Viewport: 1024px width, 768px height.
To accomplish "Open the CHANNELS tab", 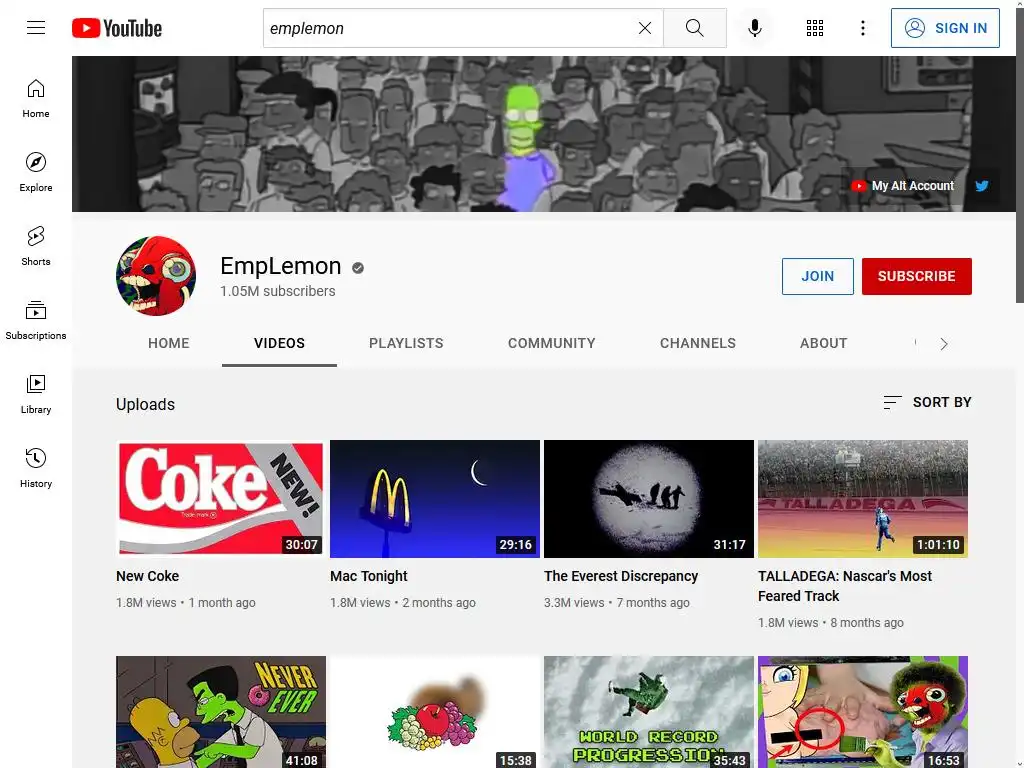I will [x=697, y=344].
